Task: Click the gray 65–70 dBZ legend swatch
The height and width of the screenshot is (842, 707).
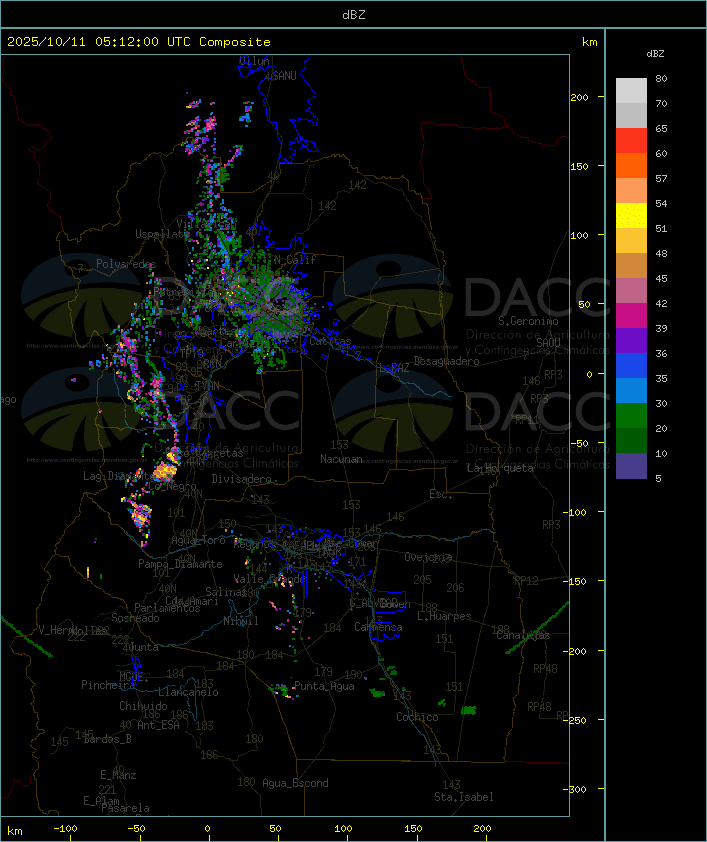Action: (631, 115)
